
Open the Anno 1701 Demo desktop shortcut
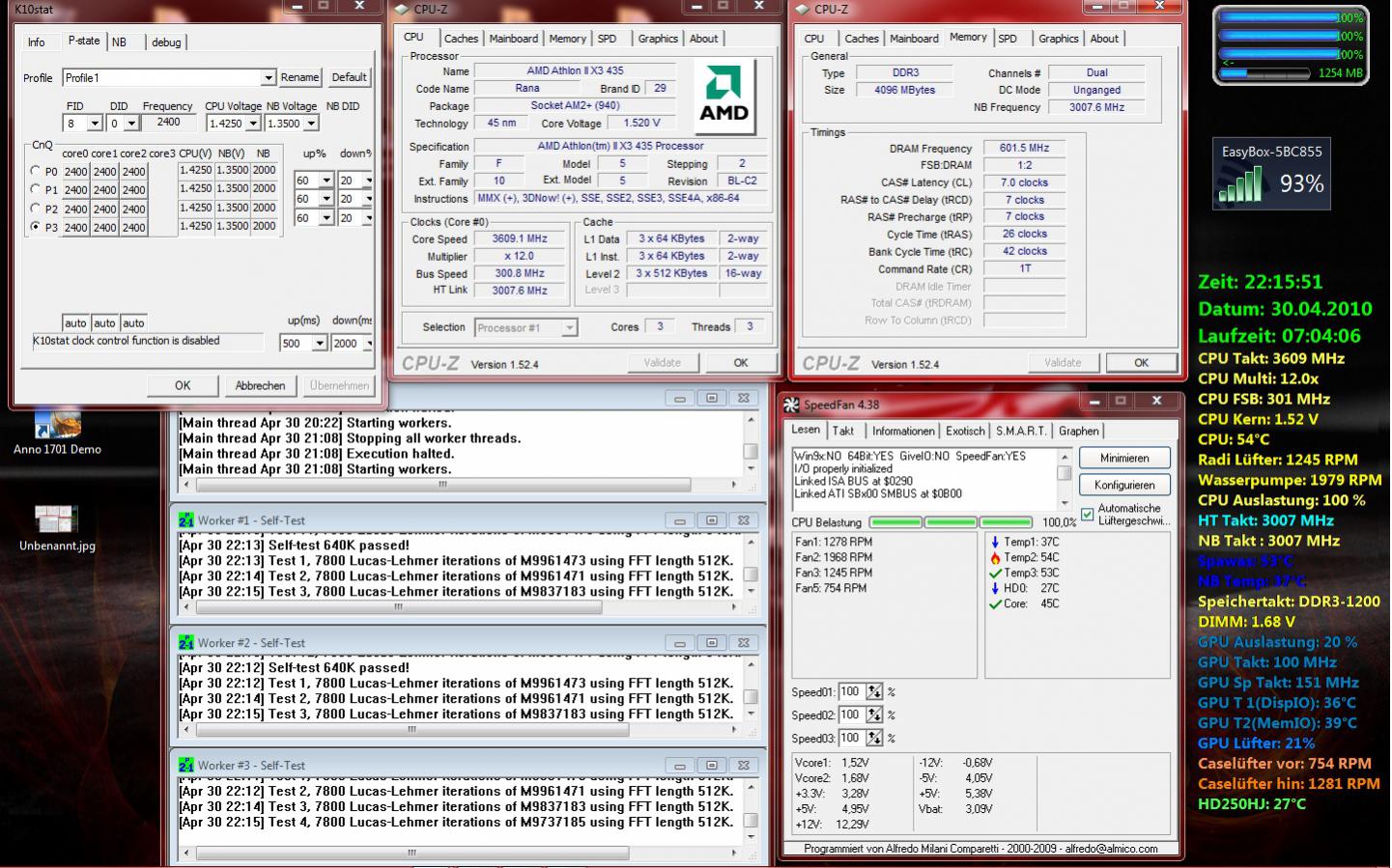point(57,431)
